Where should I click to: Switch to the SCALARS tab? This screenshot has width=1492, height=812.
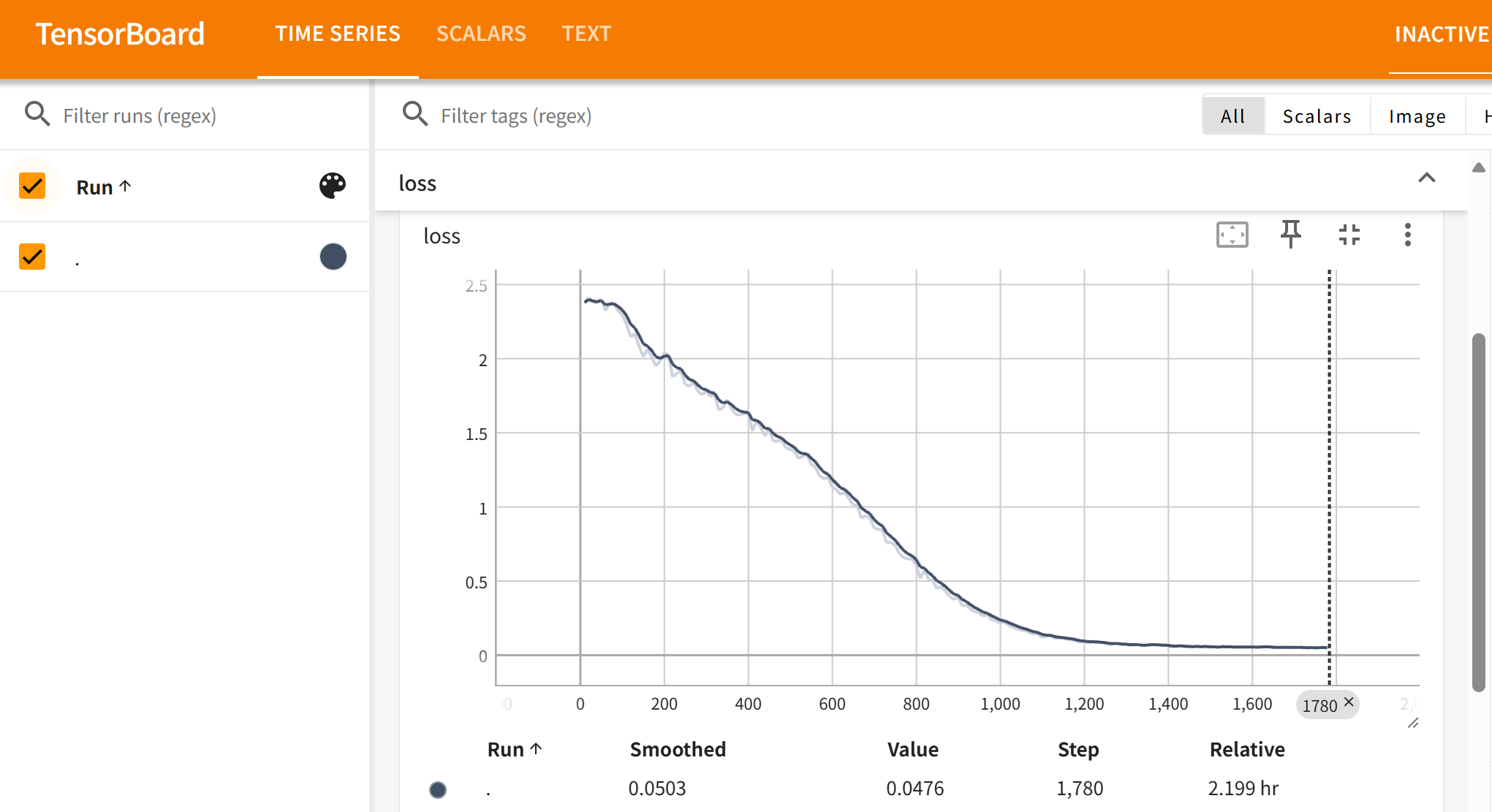(481, 34)
